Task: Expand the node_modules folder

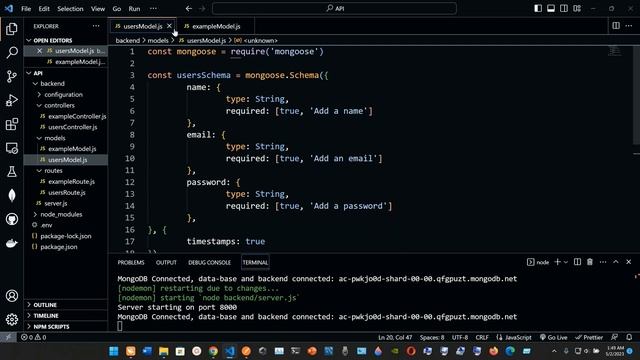Action: [x=61, y=214]
